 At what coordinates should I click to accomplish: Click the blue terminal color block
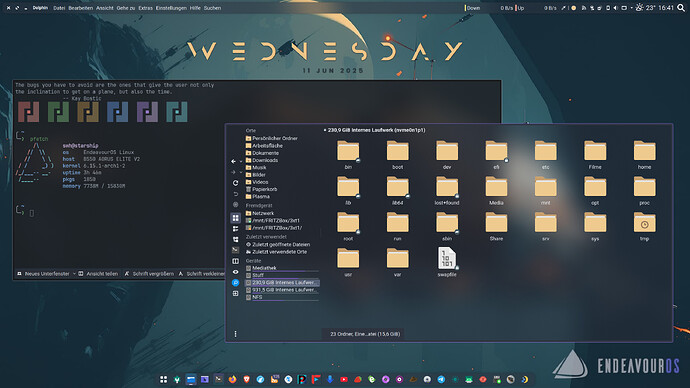tap(117, 112)
